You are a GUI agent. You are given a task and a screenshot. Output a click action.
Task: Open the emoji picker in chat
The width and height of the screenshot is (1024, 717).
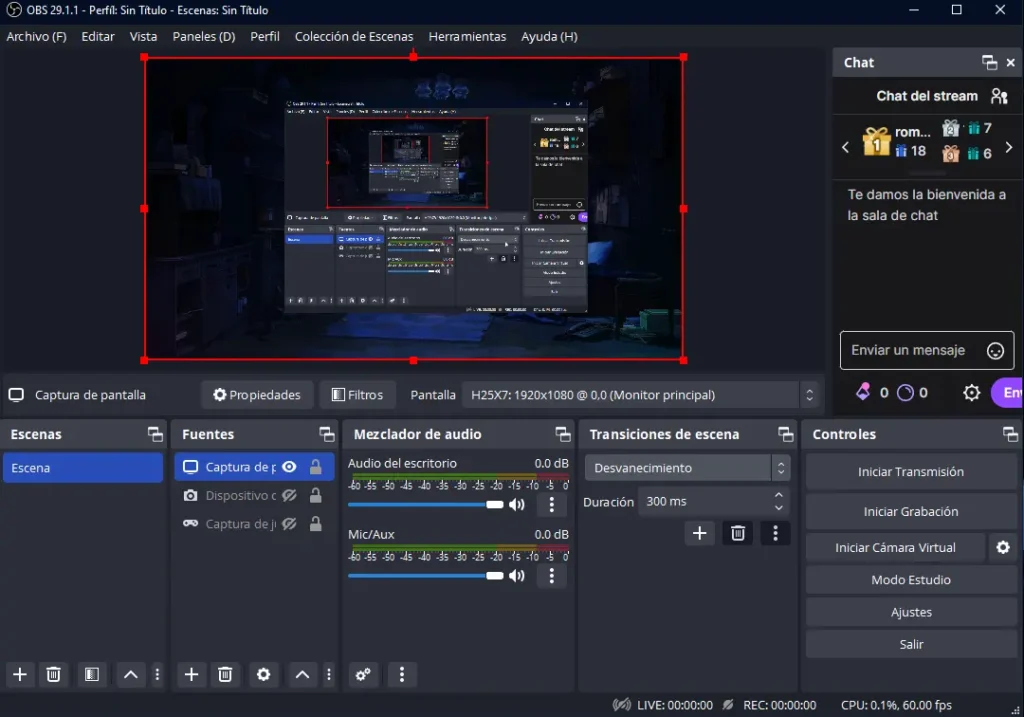pyautogui.click(x=994, y=351)
